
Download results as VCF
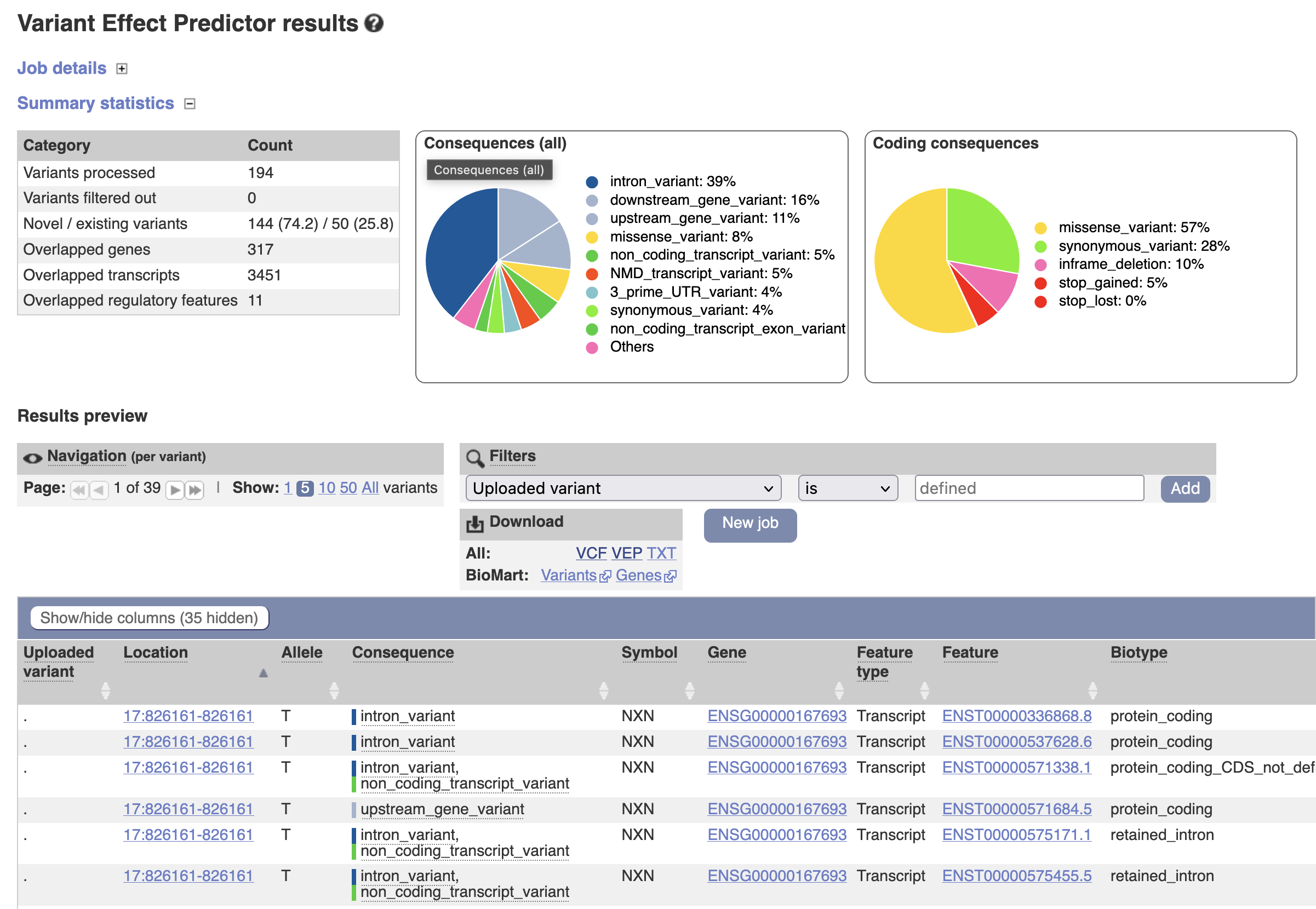[x=591, y=553]
